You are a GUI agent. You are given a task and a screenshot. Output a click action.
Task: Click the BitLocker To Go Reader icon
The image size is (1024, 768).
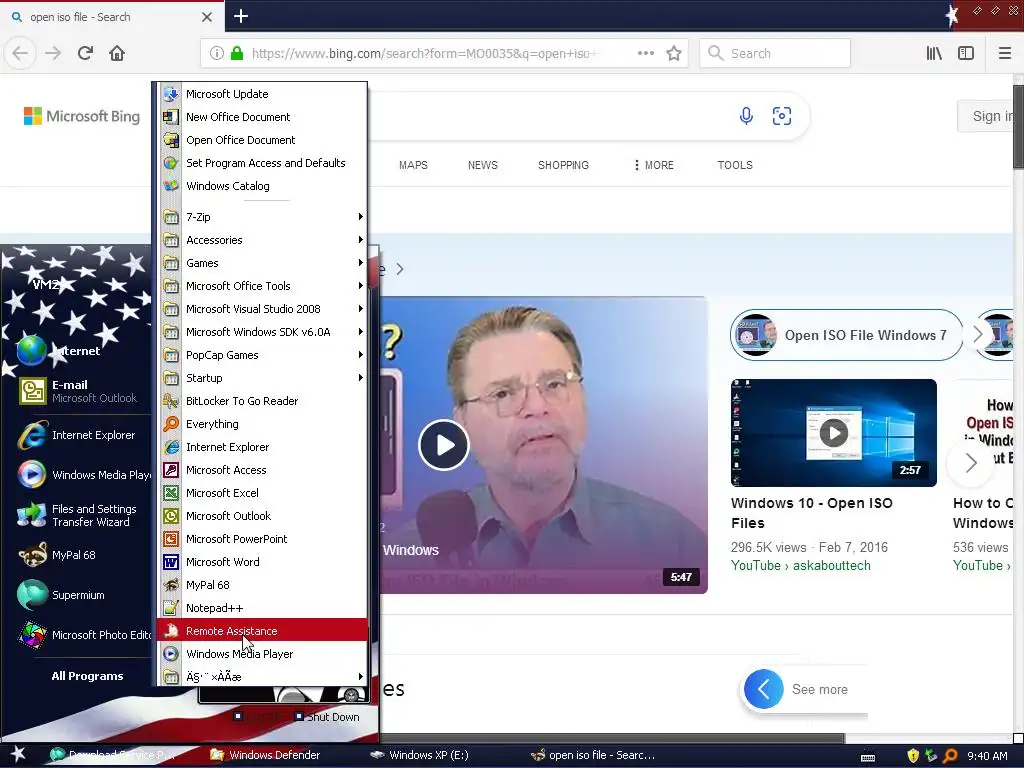(x=171, y=401)
